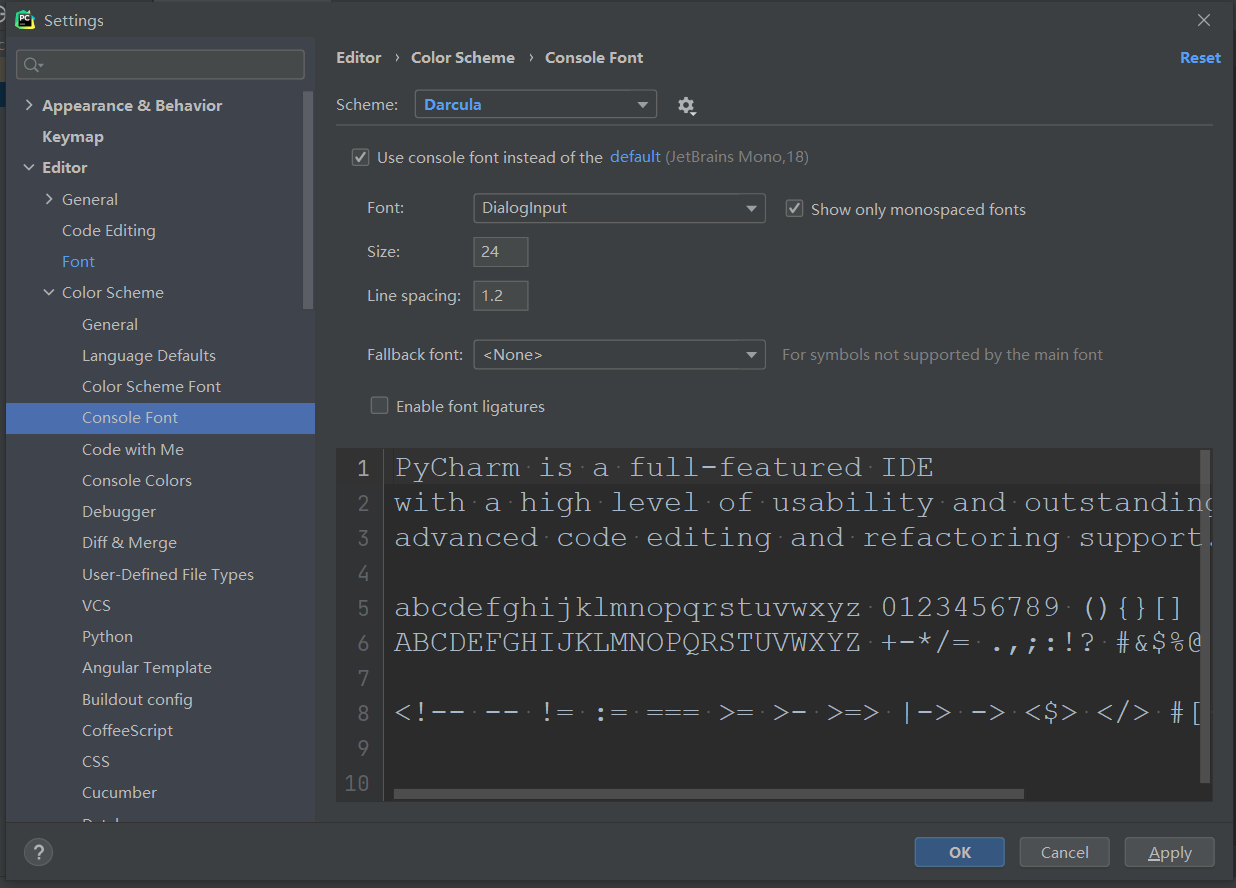Open the help question mark button
Viewport: 1236px width, 888px height.
(39, 852)
